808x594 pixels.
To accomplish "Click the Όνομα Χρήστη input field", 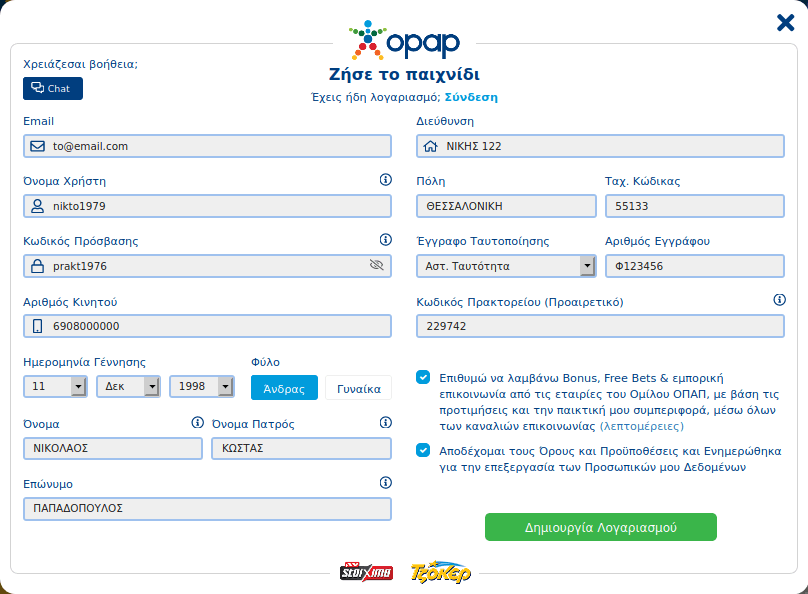I will [x=207, y=206].
